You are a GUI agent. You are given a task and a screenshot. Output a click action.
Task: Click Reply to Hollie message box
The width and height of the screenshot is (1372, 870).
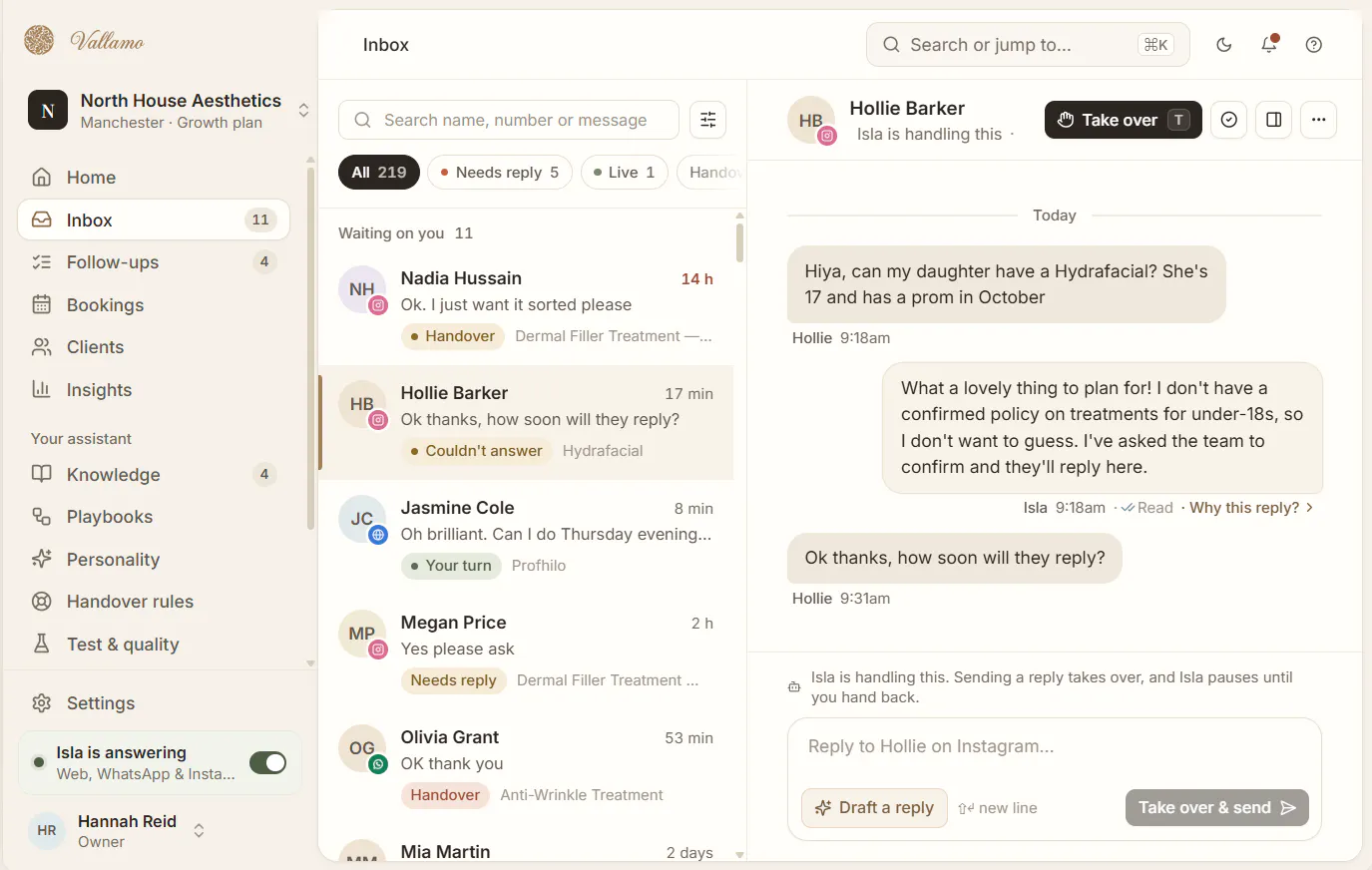(1055, 747)
